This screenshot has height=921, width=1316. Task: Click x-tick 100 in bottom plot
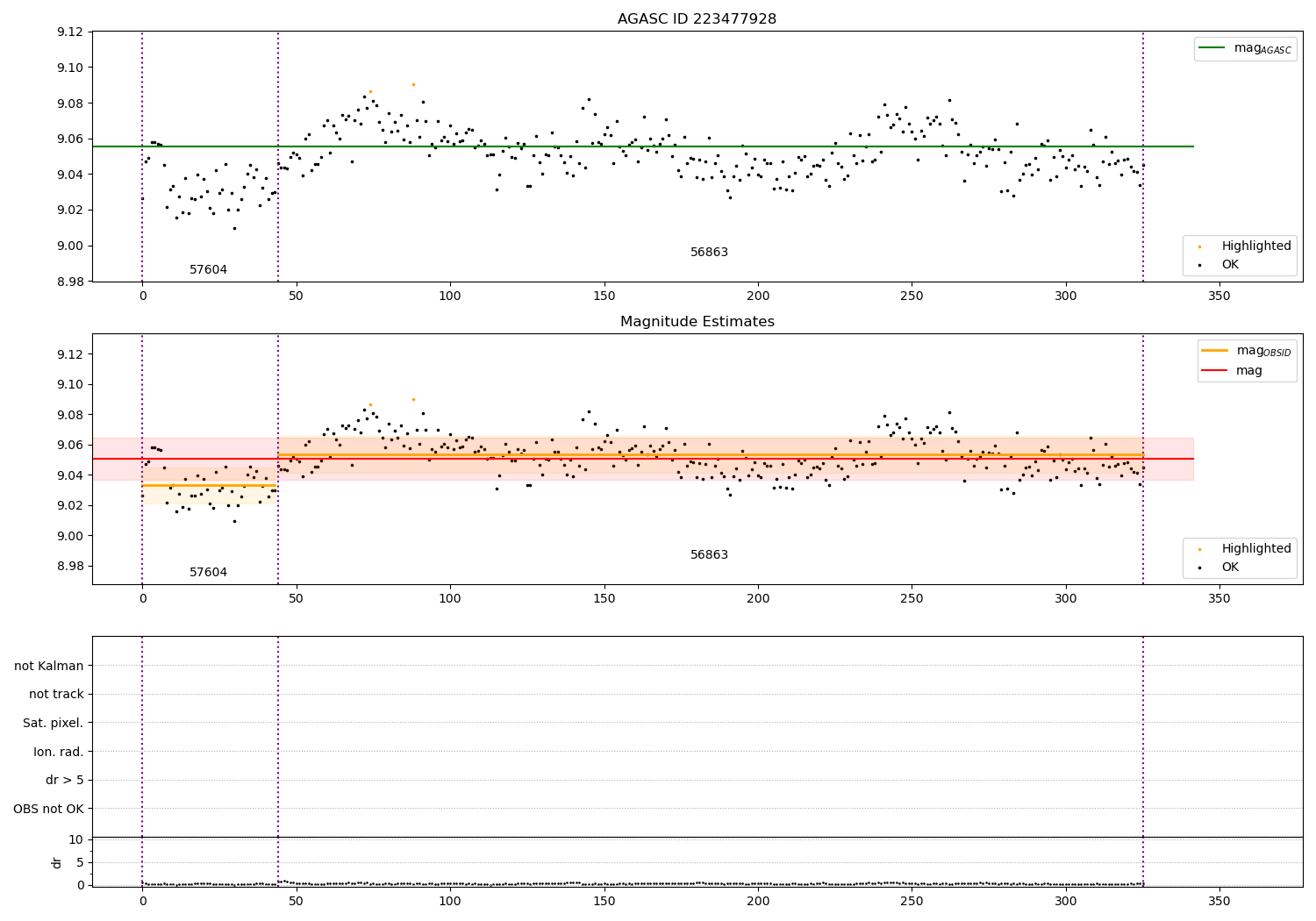[450, 901]
